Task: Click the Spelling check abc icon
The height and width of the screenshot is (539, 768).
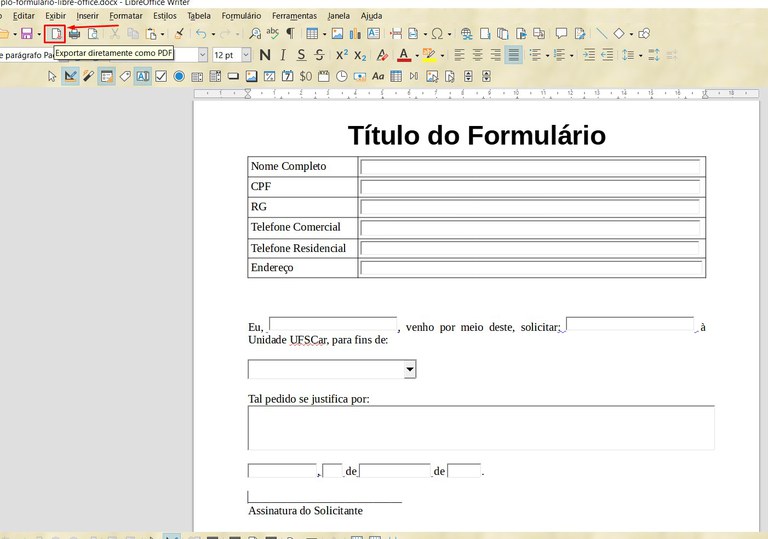Action: [x=272, y=33]
